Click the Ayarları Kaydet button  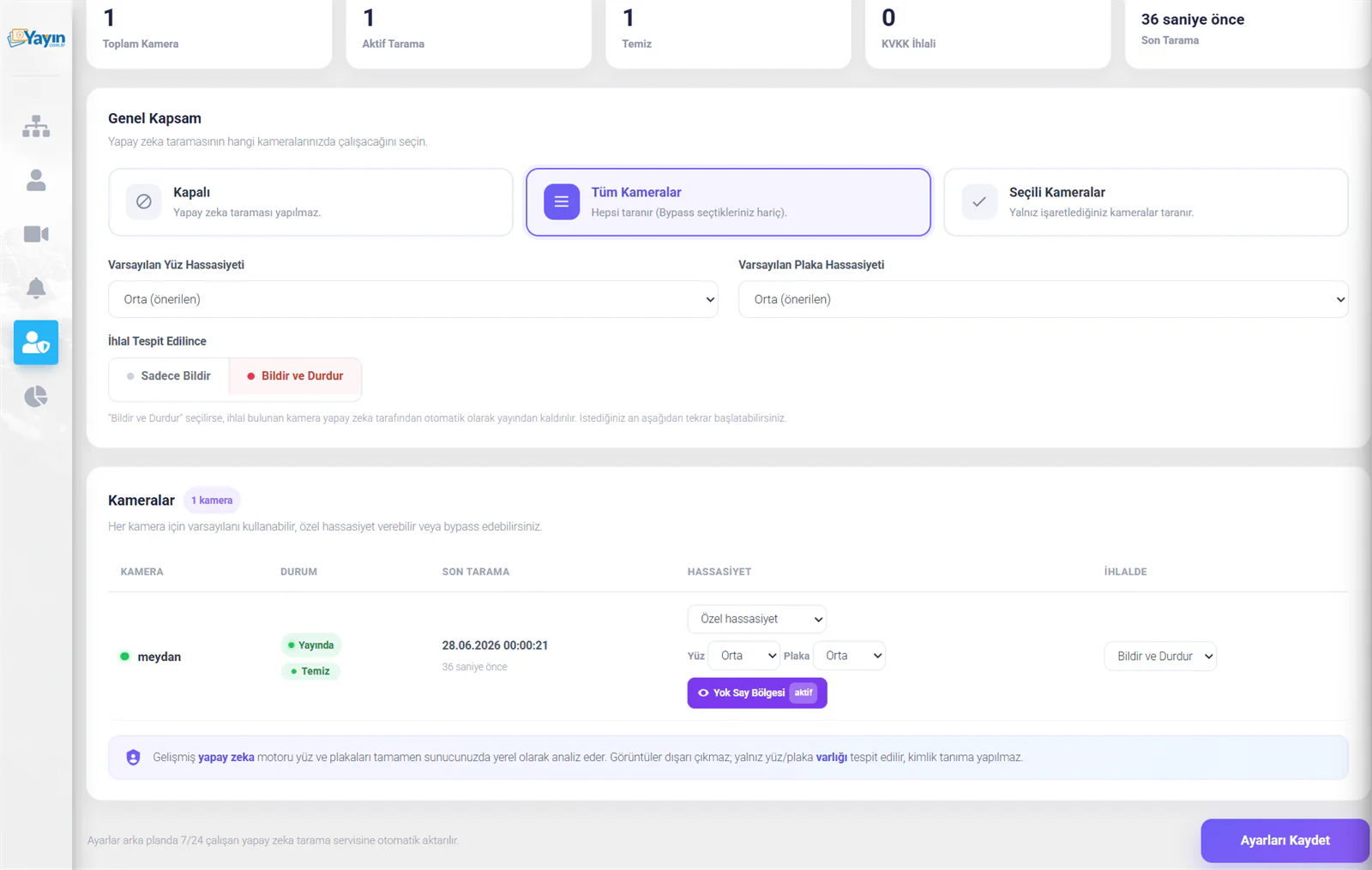pyautogui.click(x=1285, y=840)
